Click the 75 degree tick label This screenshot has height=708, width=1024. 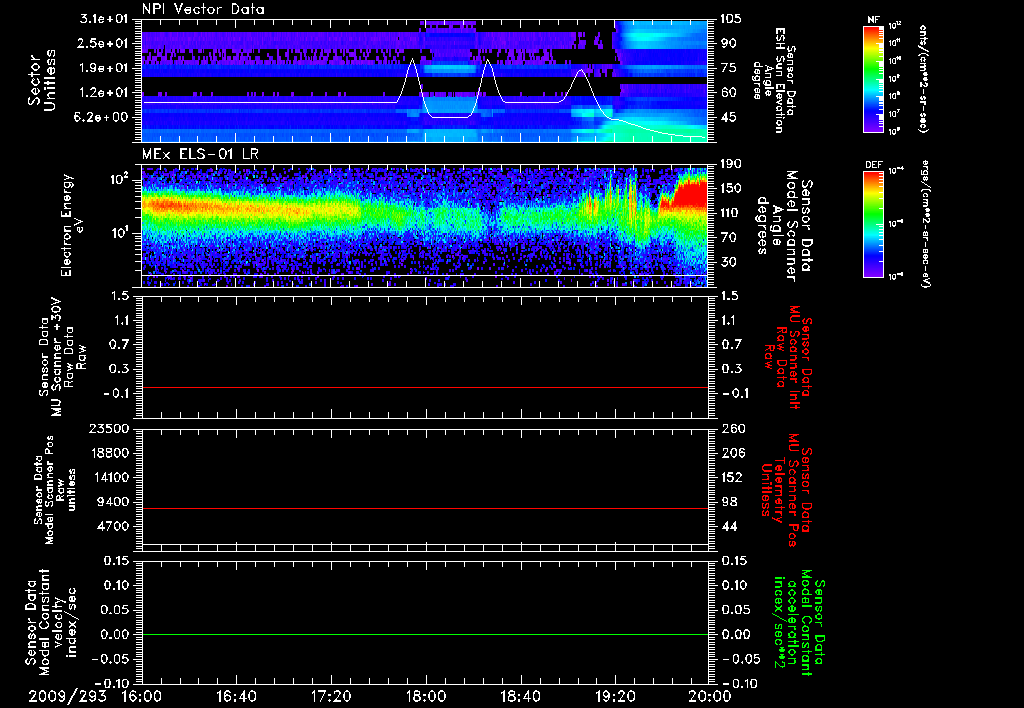tap(728, 68)
